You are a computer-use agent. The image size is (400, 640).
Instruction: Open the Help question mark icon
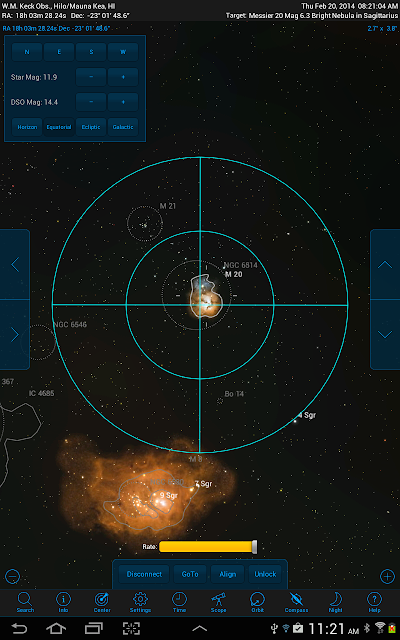pos(374,602)
